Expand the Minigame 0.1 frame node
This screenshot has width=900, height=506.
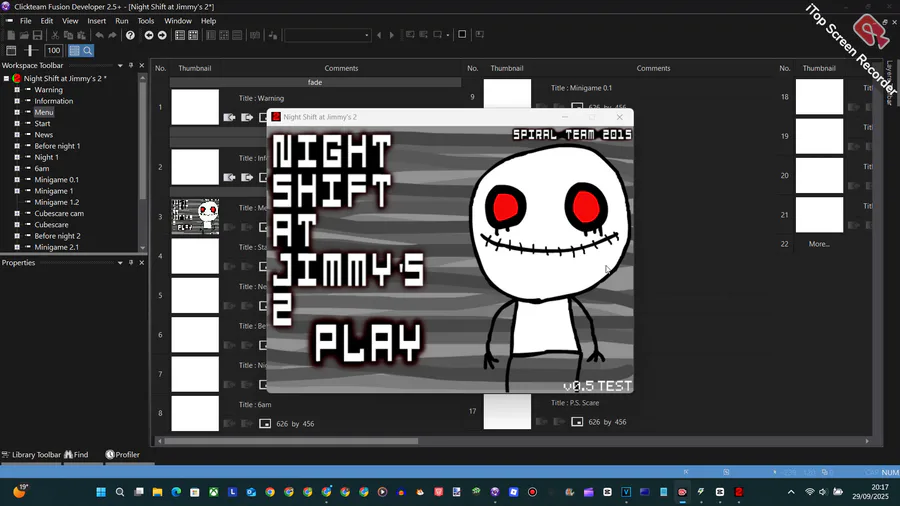pos(17,180)
